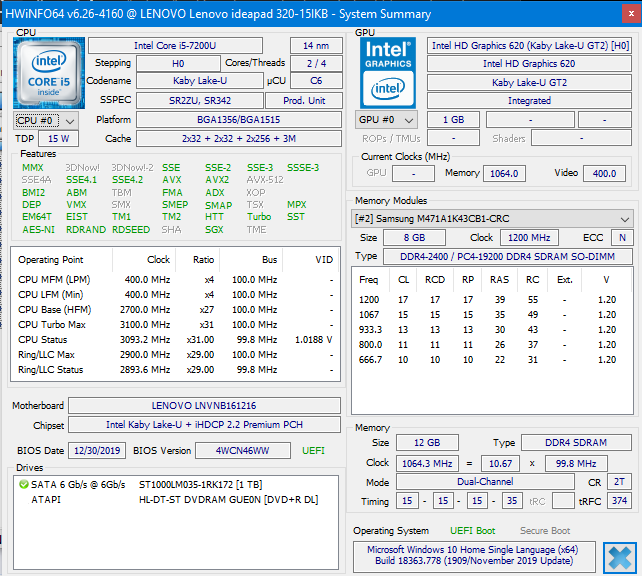Select the 1200 frequency memory timing row
The image size is (642, 576).
coord(492,300)
